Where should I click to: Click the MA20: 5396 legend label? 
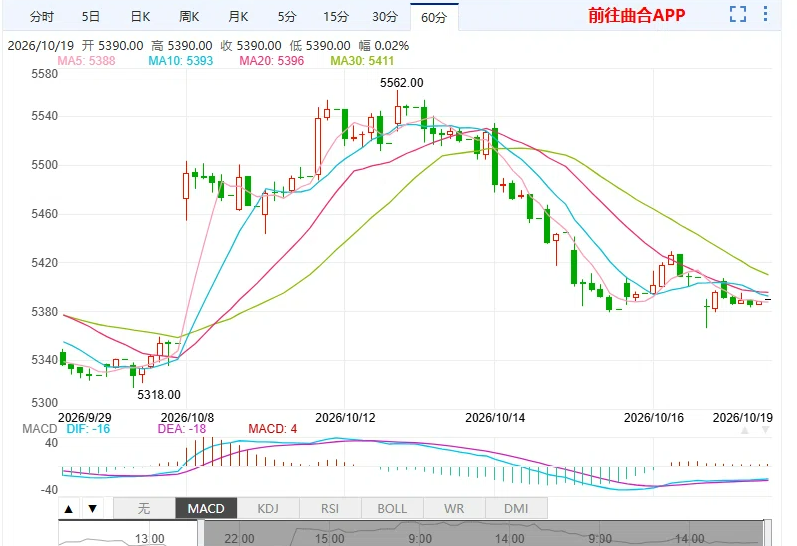click(271, 61)
